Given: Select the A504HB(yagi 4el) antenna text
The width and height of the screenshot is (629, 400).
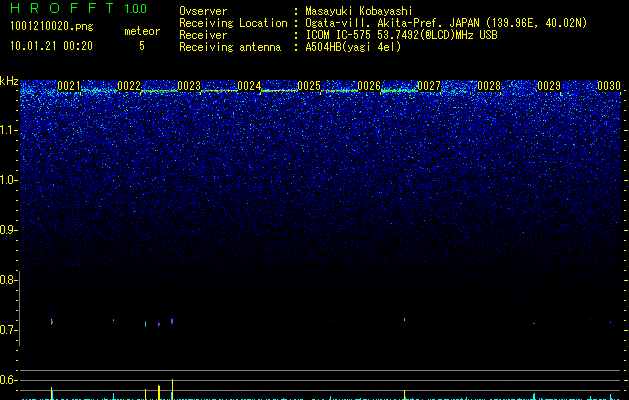Looking at the screenshot, I should 353,47.
